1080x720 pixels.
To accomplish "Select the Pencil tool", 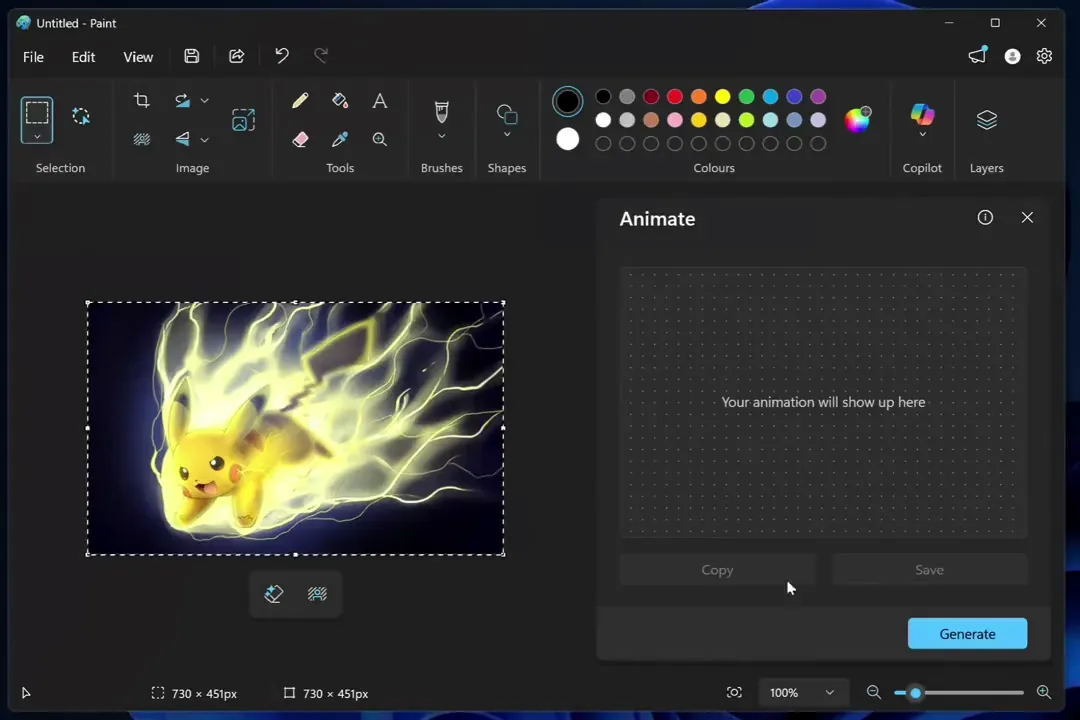I will (x=300, y=101).
